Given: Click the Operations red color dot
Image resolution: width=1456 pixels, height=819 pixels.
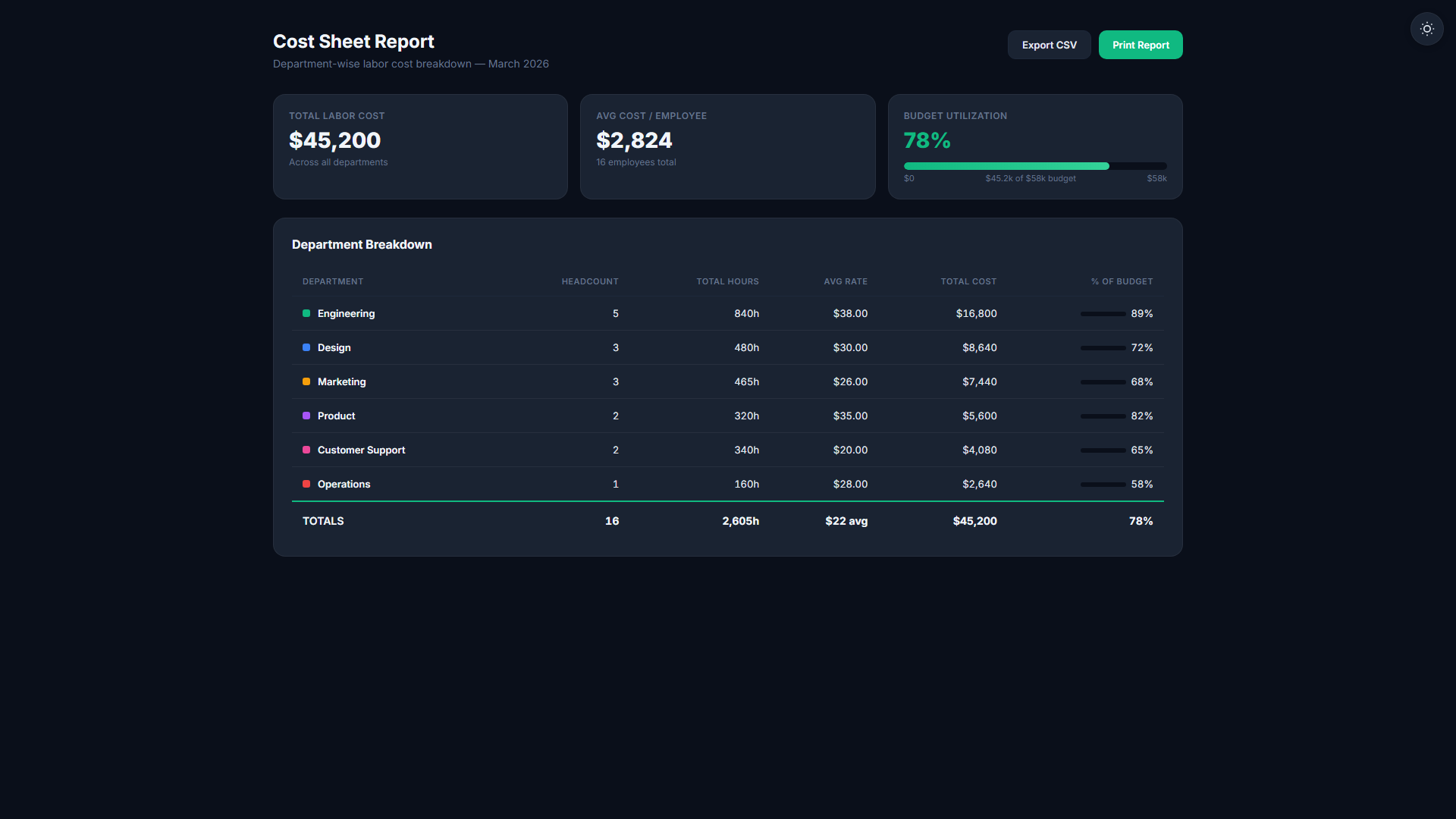Looking at the screenshot, I should pyautogui.click(x=306, y=484).
